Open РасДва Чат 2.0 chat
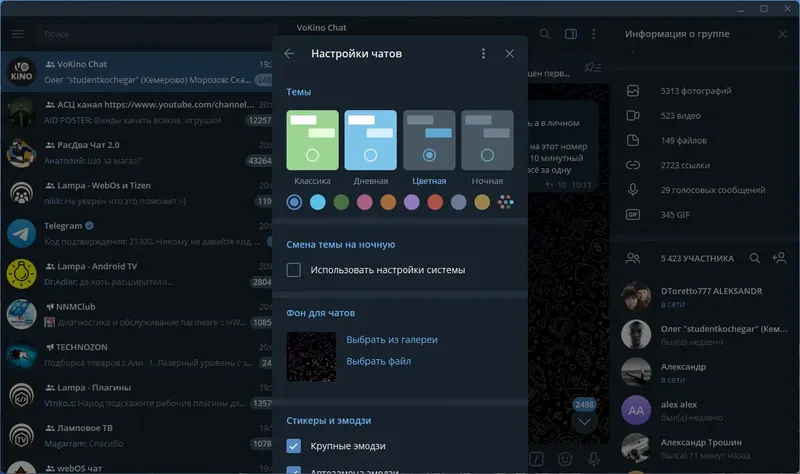The width and height of the screenshot is (800, 474). tap(137, 153)
